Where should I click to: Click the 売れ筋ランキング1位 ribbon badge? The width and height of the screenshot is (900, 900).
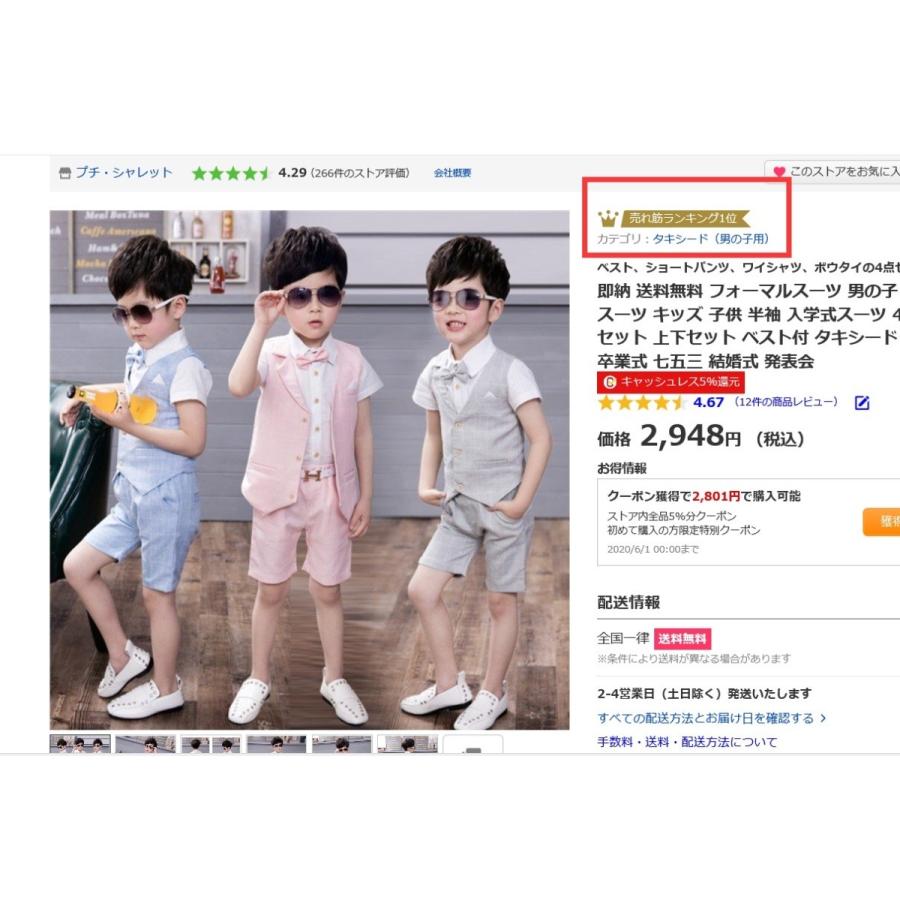pyautogui.click(x=686, y=218)
